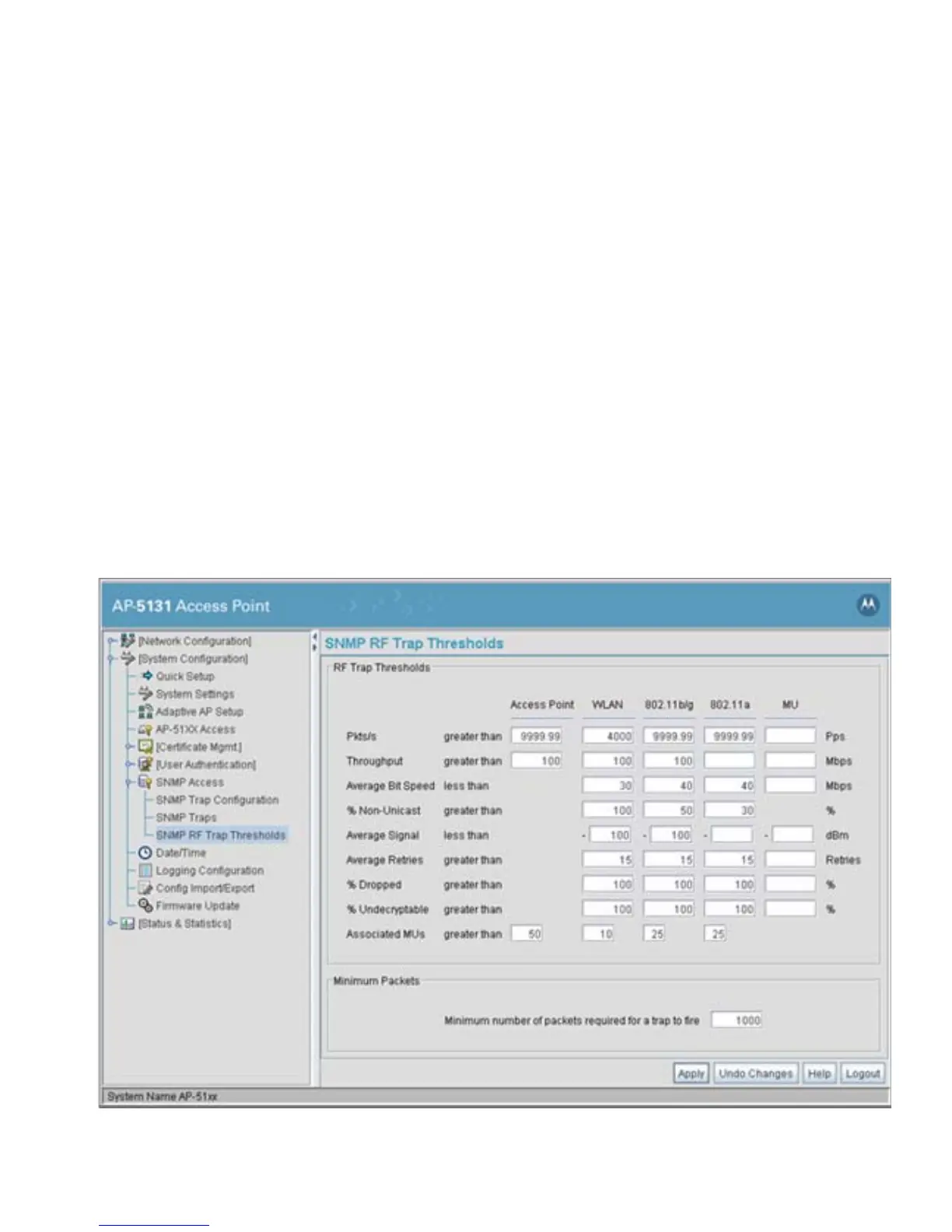Click the Undo Changes button
952x1232 pixels.
755,1073
